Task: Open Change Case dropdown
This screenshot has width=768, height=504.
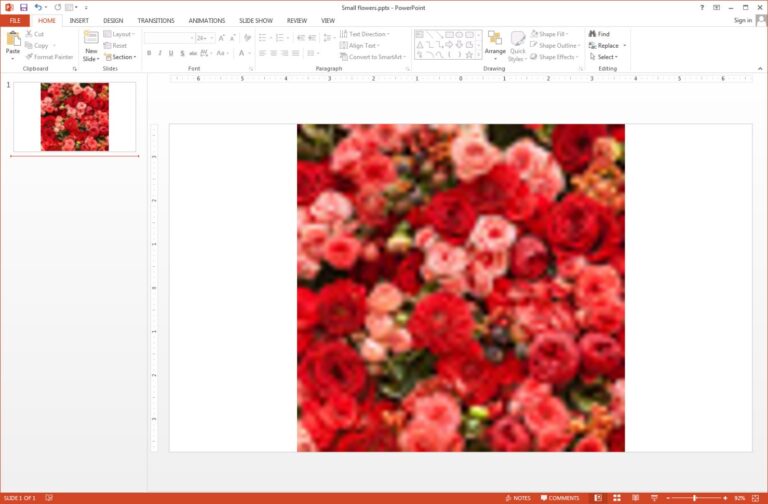Action: point(223,53)
